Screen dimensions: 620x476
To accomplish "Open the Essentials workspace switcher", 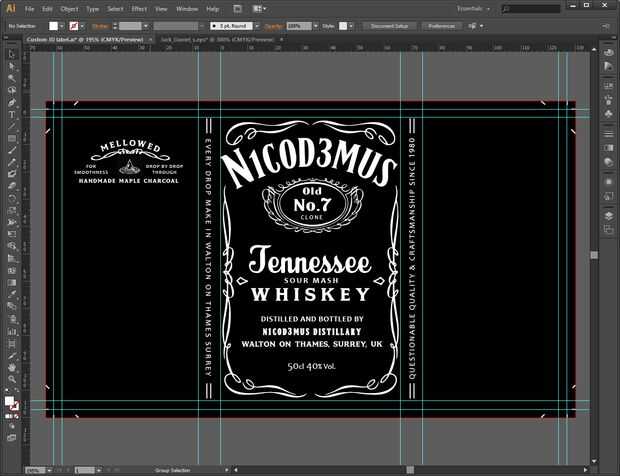I will point(474,9).
